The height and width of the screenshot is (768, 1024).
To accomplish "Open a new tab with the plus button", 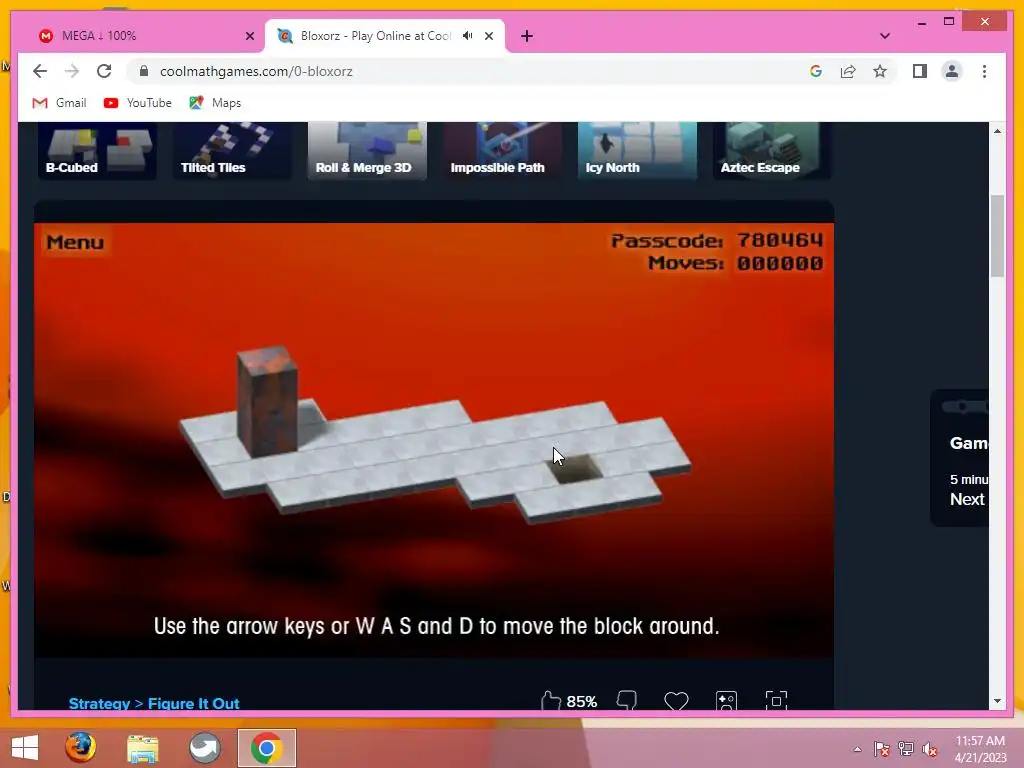I will [x=527, y=36].
